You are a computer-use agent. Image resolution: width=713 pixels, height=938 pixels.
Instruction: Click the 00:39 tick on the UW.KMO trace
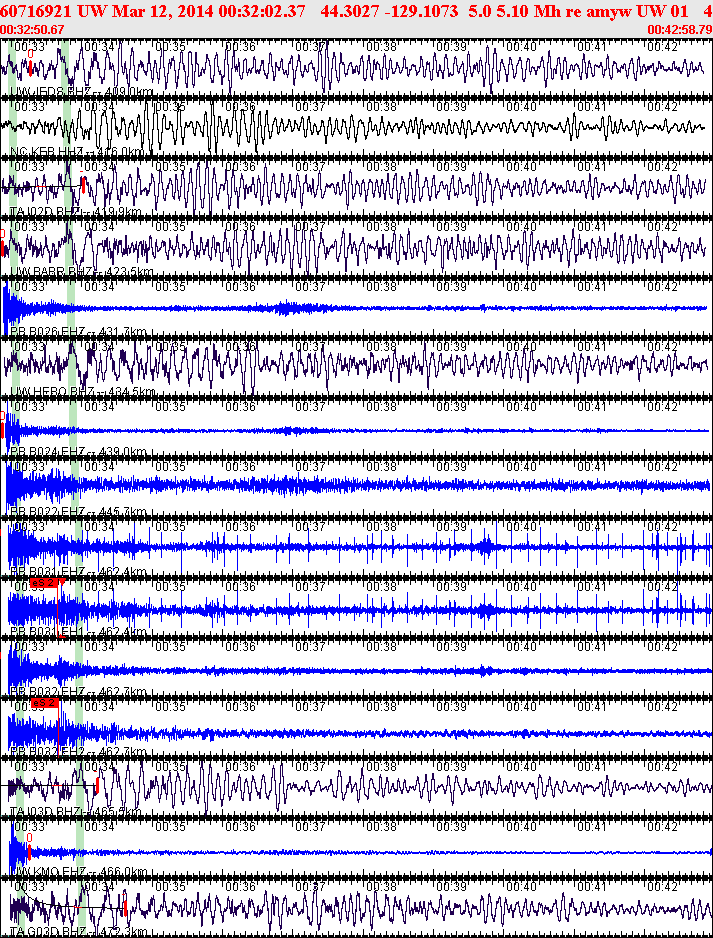click(x=451, y=826)
